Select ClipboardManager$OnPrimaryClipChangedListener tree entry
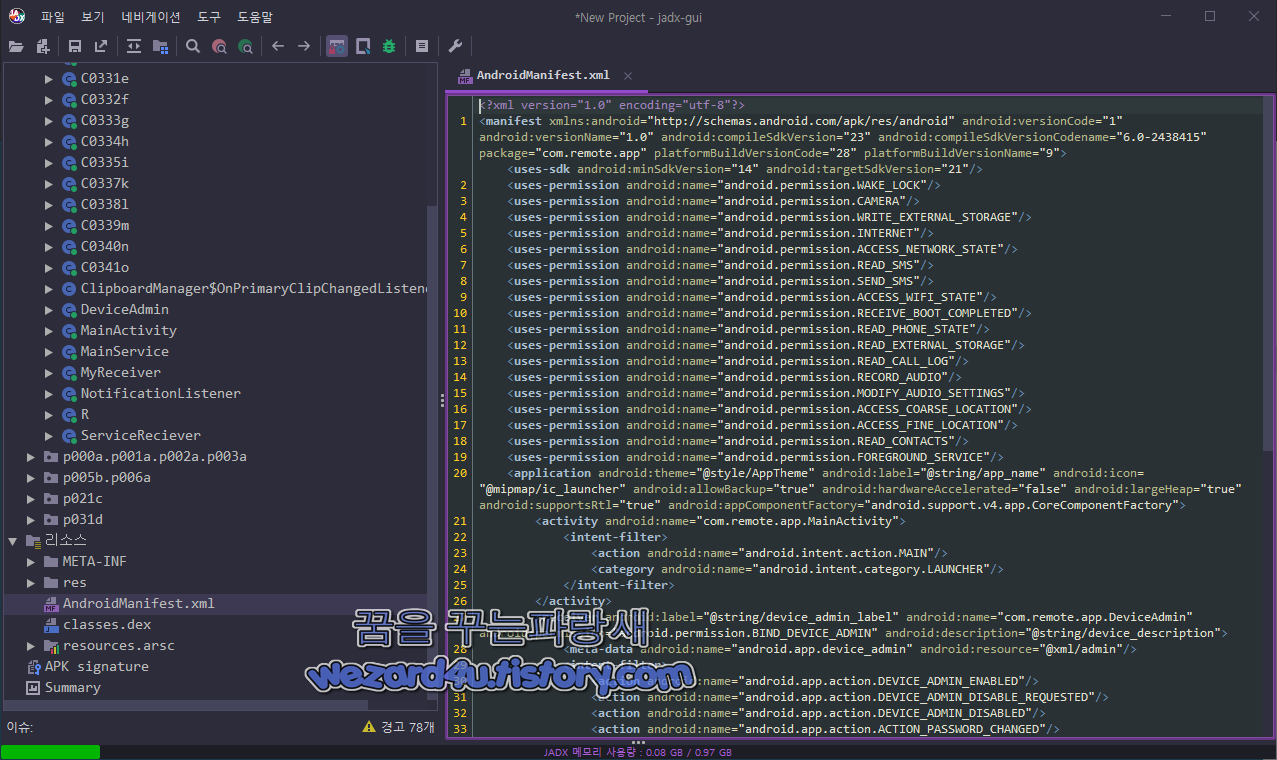The image size is (1277, 760). (254, 288)
